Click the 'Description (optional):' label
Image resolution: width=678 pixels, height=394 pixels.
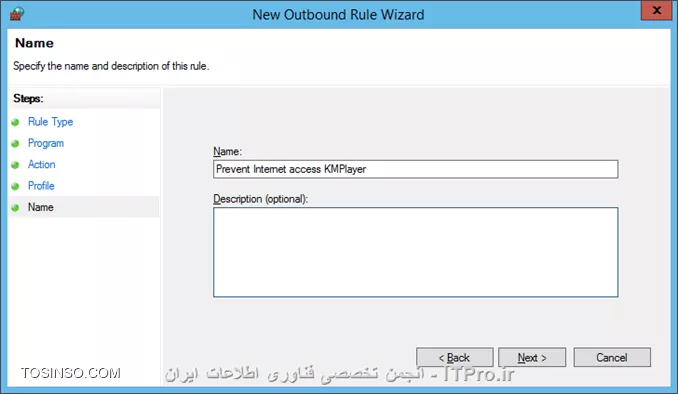click(260, 199)
